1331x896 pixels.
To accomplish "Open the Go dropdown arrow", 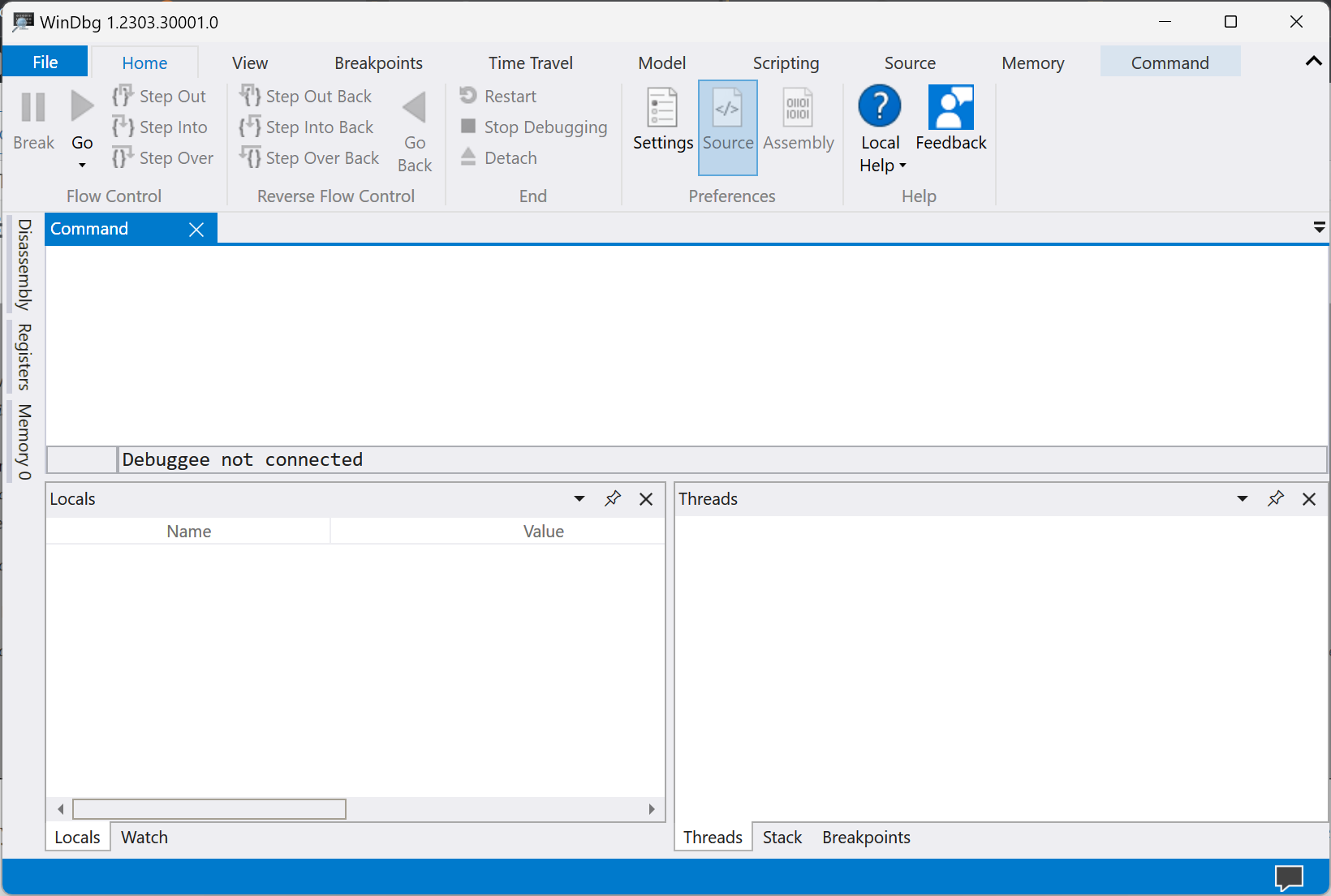I will [82, 165].
